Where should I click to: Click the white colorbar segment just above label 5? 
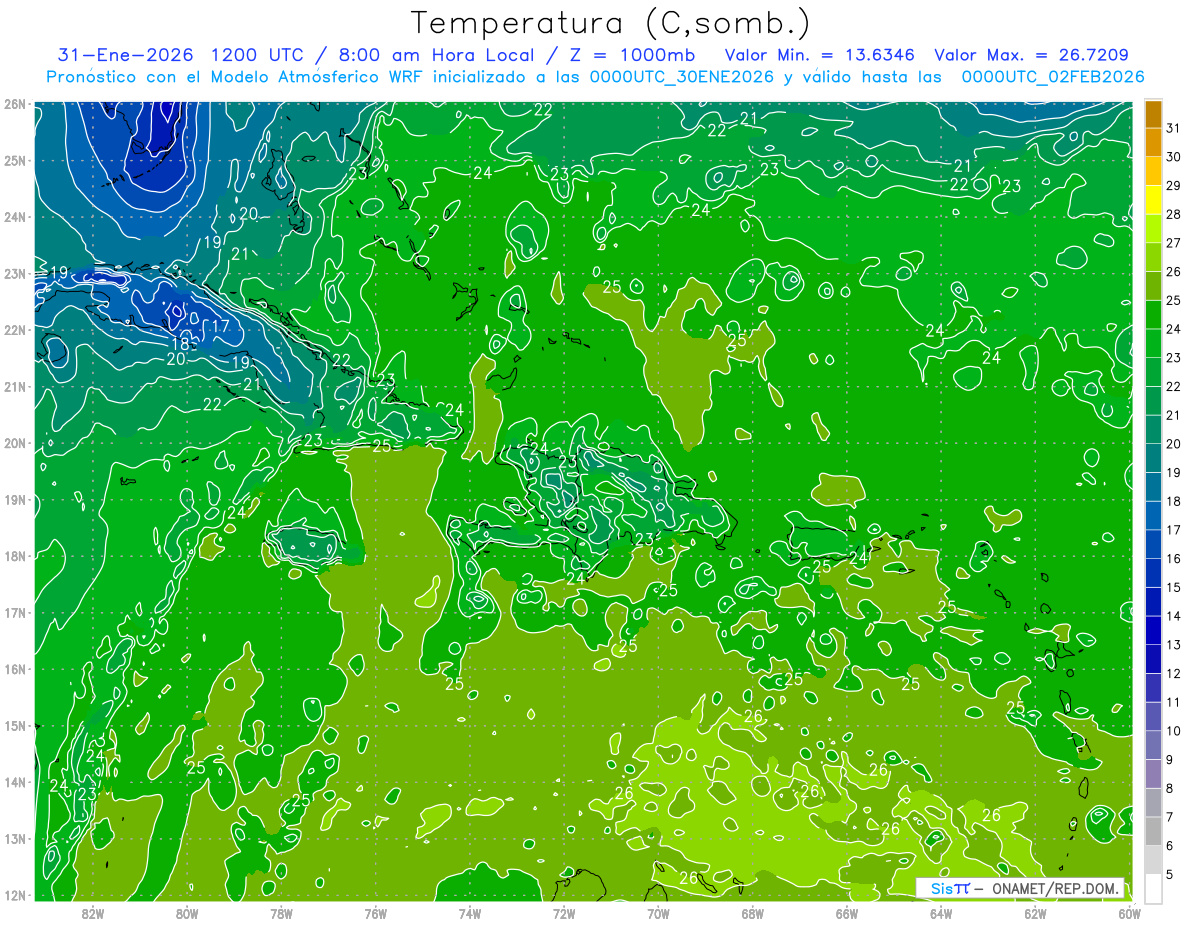click(1153, 888)
